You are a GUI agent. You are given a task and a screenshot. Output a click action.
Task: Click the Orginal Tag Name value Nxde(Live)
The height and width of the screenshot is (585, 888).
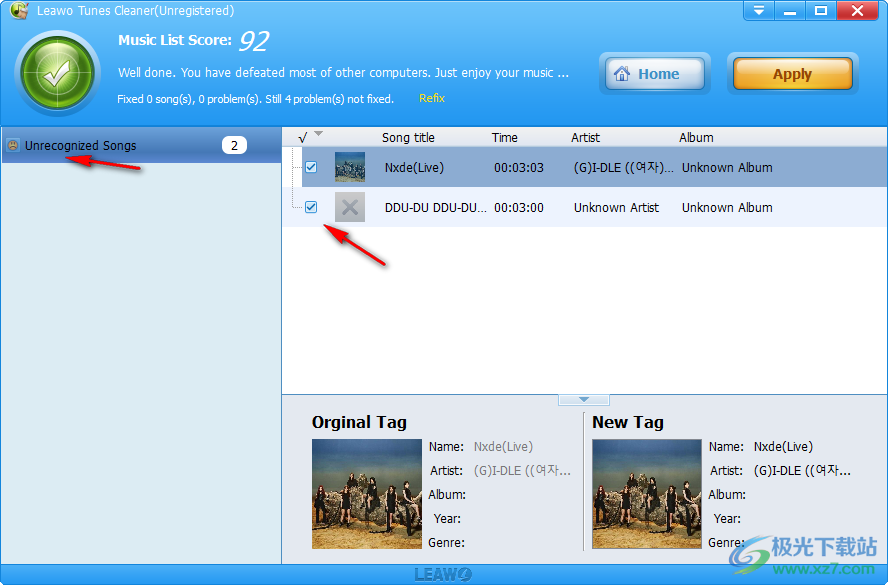(503, 447)
